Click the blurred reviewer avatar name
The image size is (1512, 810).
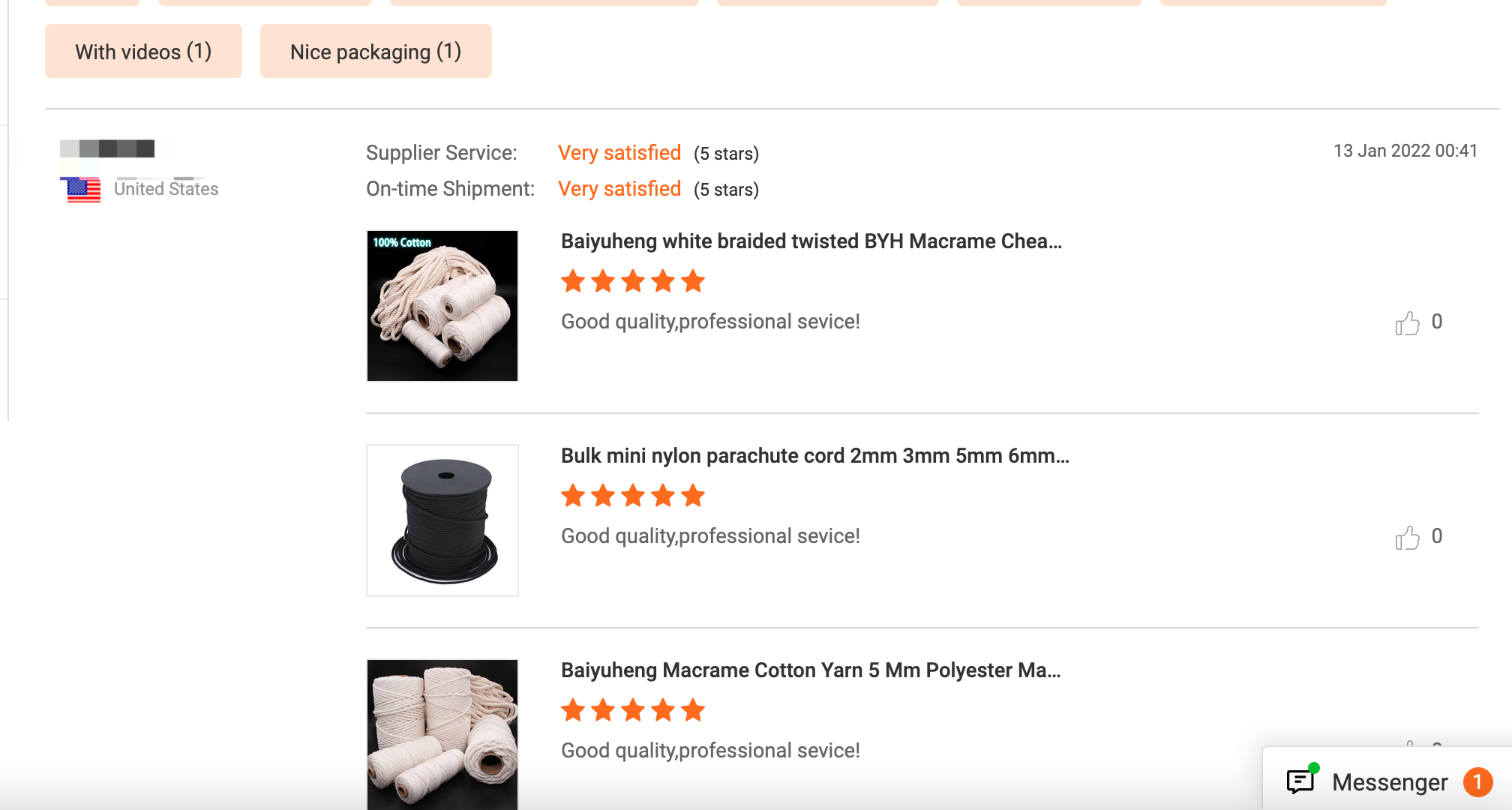click(x=107, y=148)
